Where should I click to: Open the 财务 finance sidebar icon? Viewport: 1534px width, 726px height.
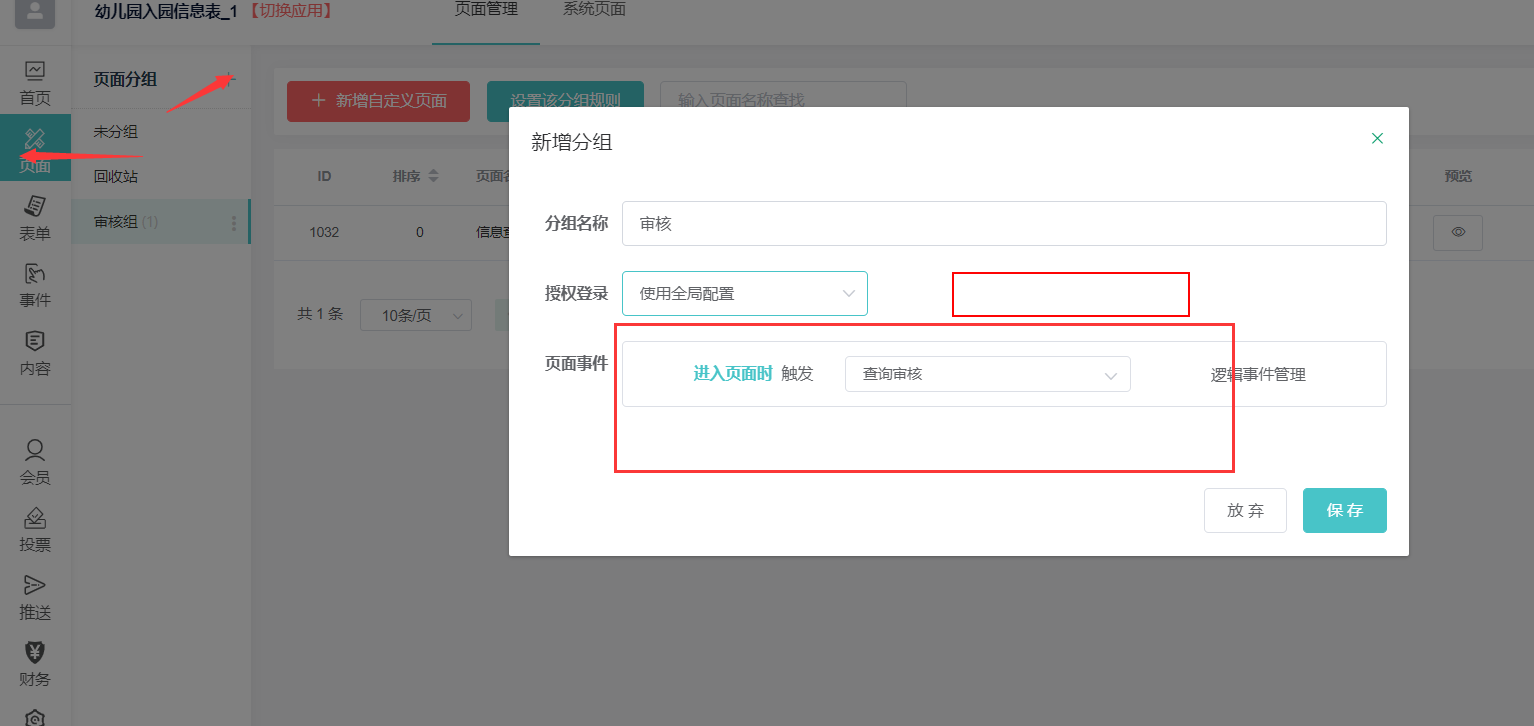pyautogui.click(x=35, y=665)
